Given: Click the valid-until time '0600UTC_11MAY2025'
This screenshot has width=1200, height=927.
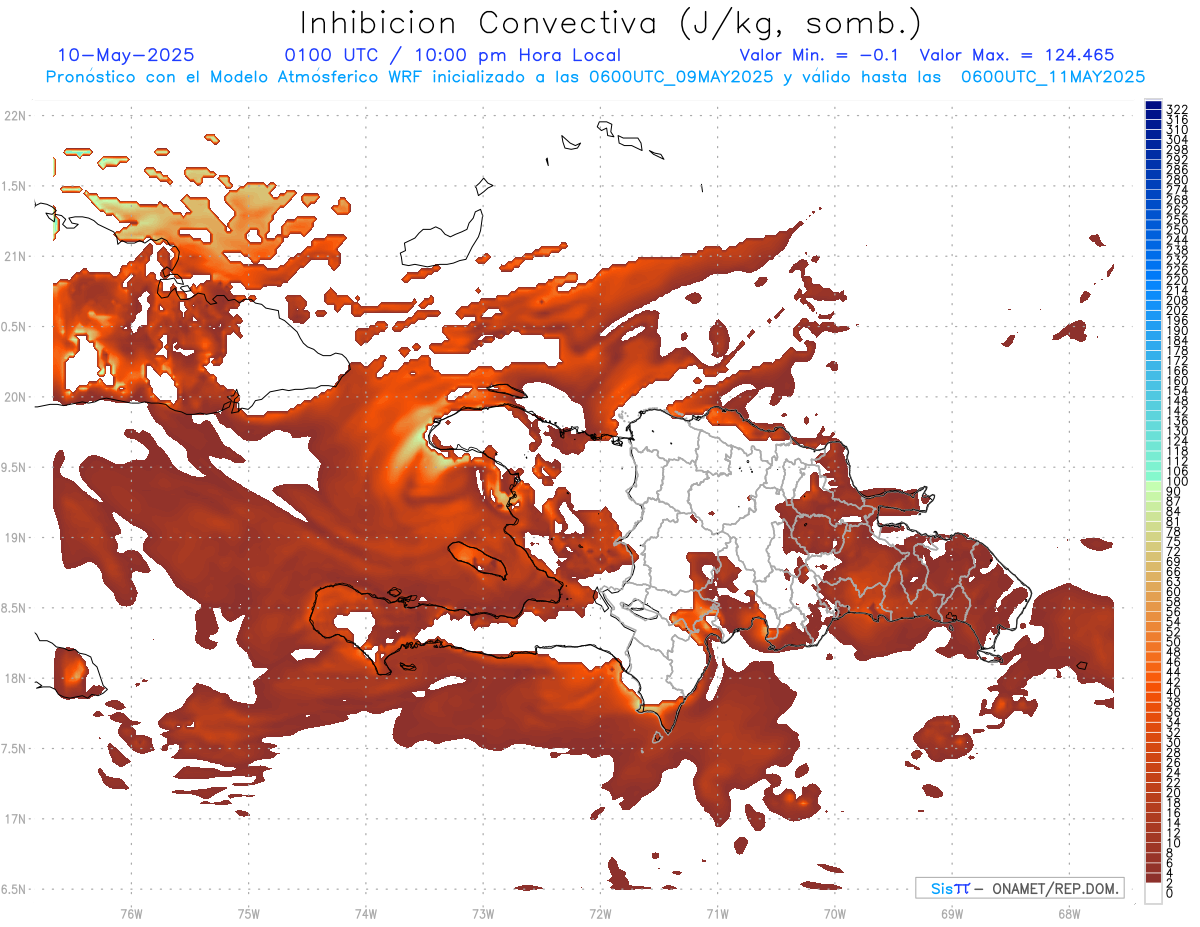Looking at the screenshot, I should coord(1053,77).
